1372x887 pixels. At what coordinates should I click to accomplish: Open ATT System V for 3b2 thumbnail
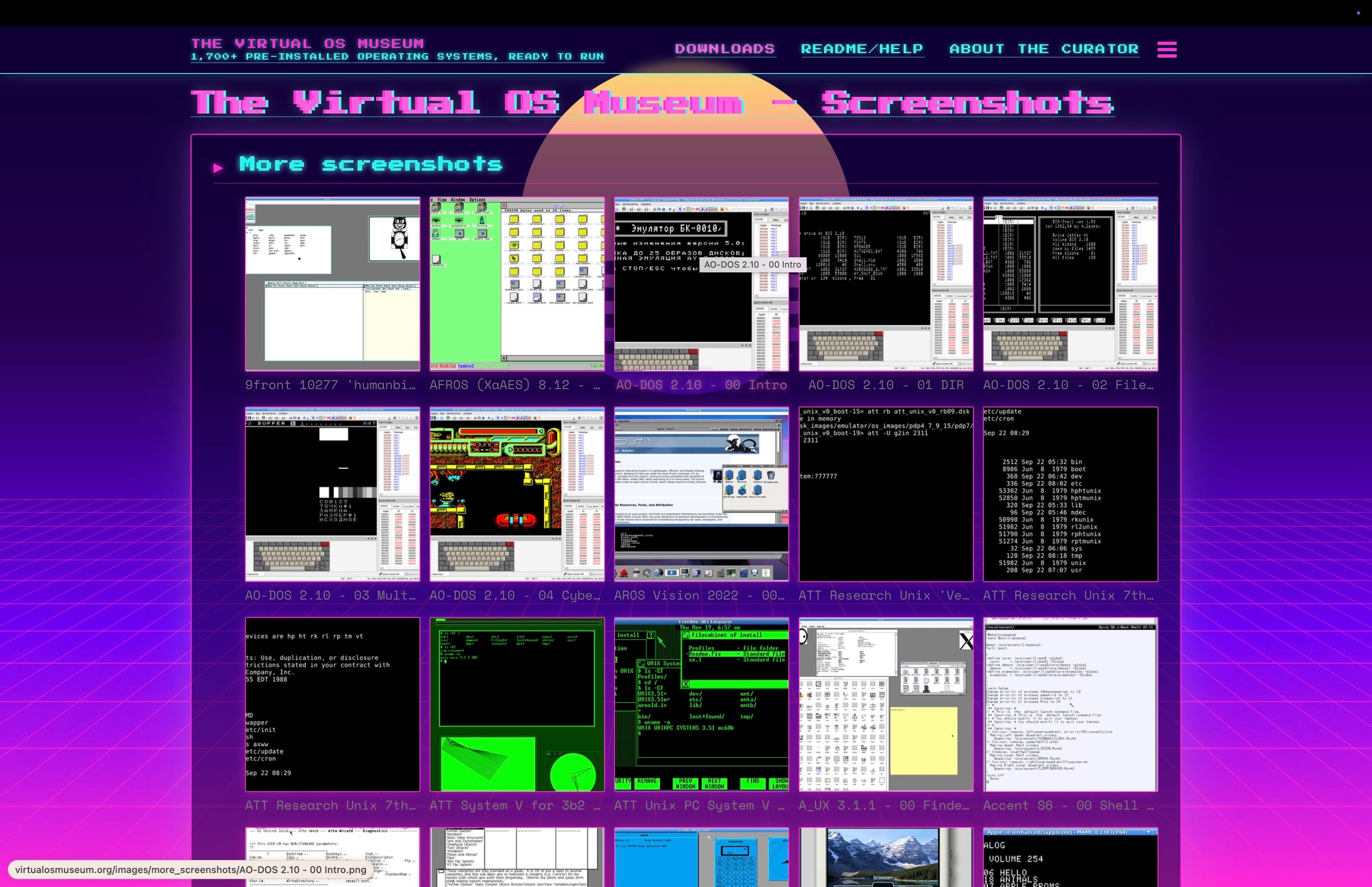click(517, 704)
